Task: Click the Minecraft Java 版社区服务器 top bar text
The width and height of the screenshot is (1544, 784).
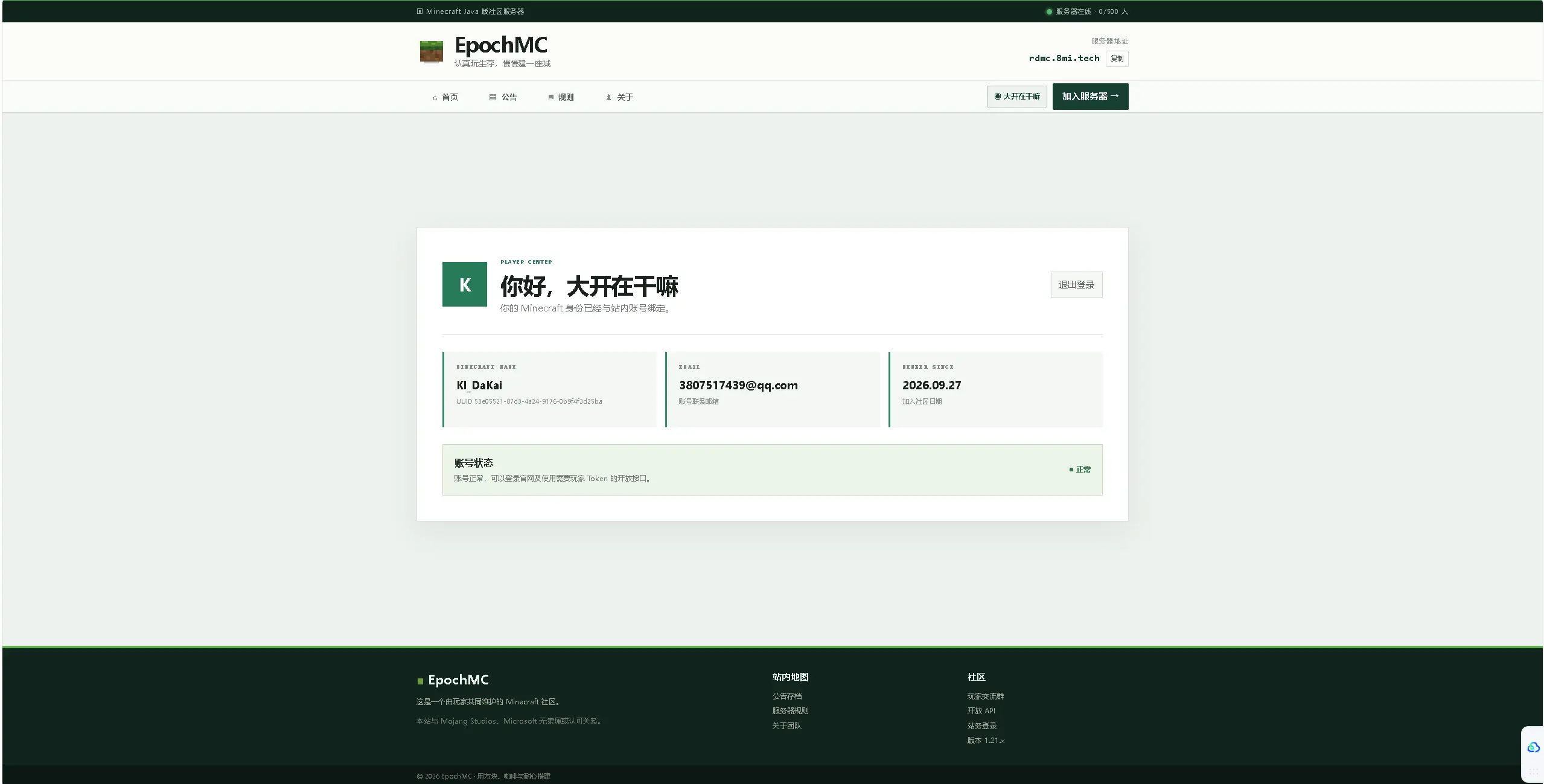Action: 474,11
